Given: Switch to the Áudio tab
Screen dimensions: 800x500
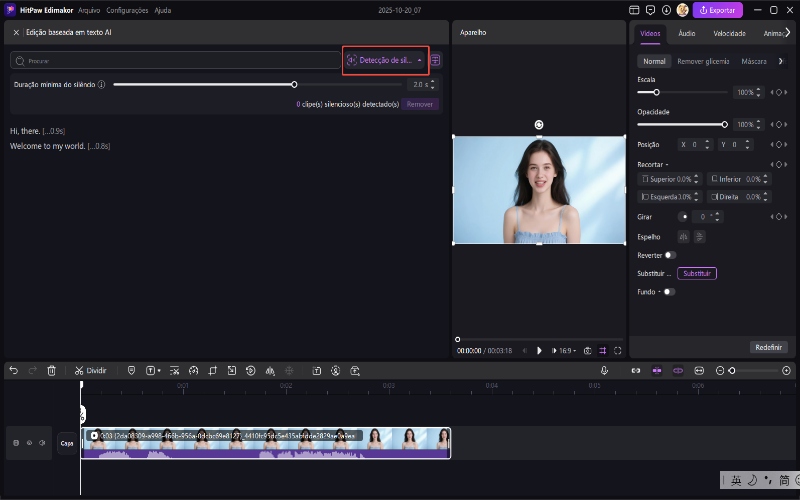Looking at the screenshot, I should (x=686, y=33).
